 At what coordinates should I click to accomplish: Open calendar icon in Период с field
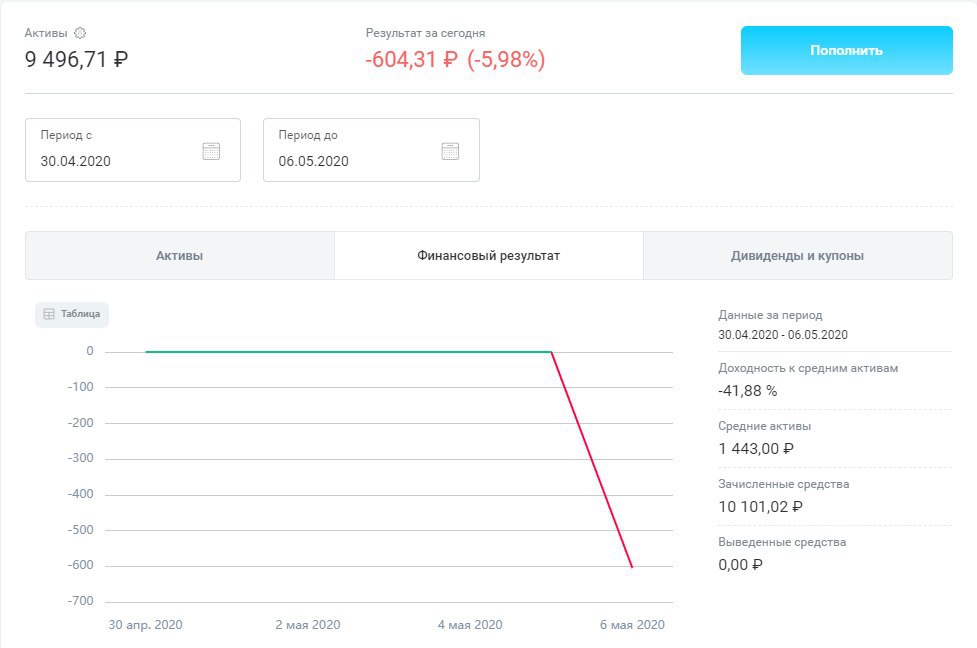tap(211, 151)
